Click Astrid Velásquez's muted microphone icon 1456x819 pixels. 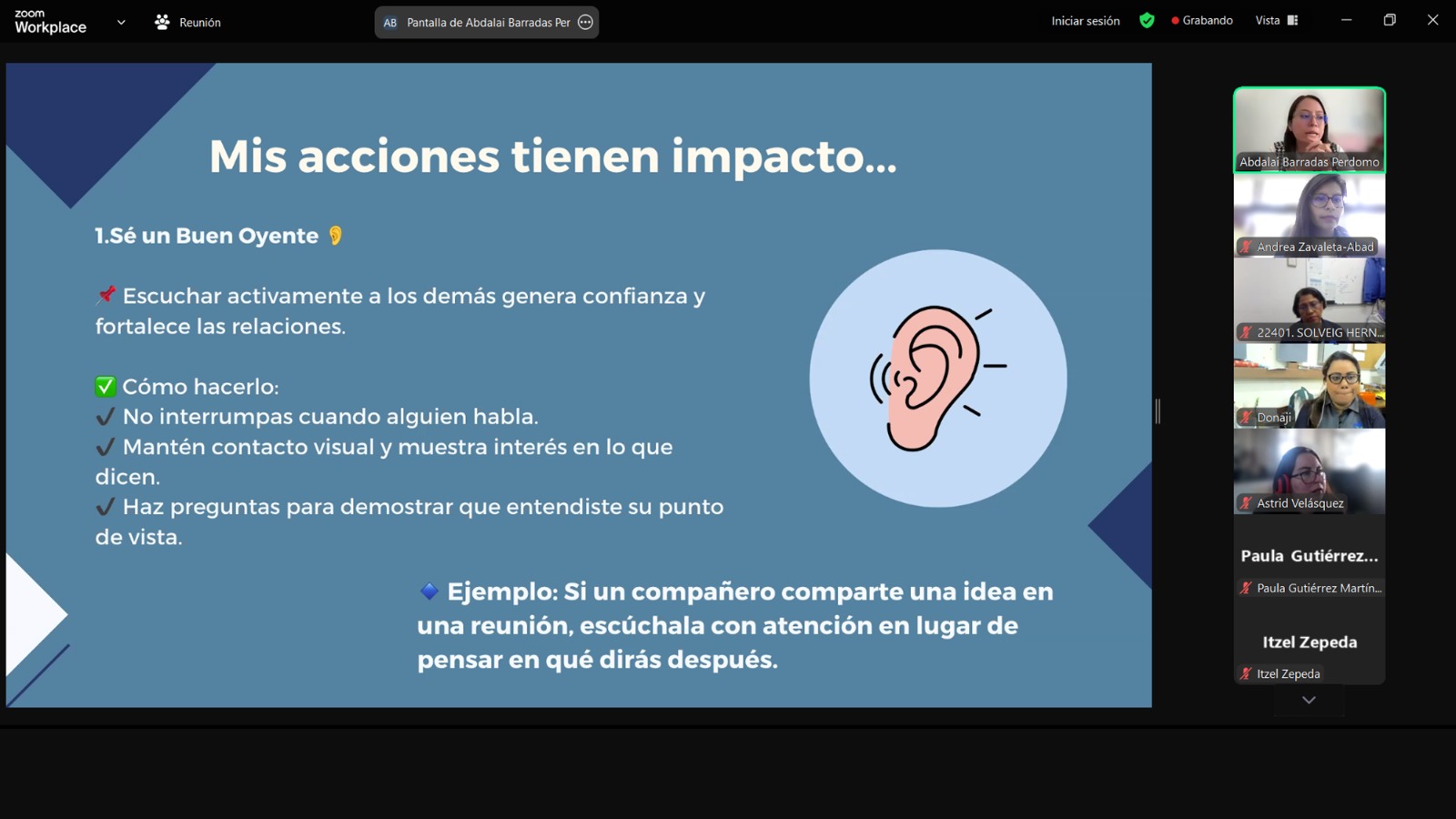point(1246,503)
